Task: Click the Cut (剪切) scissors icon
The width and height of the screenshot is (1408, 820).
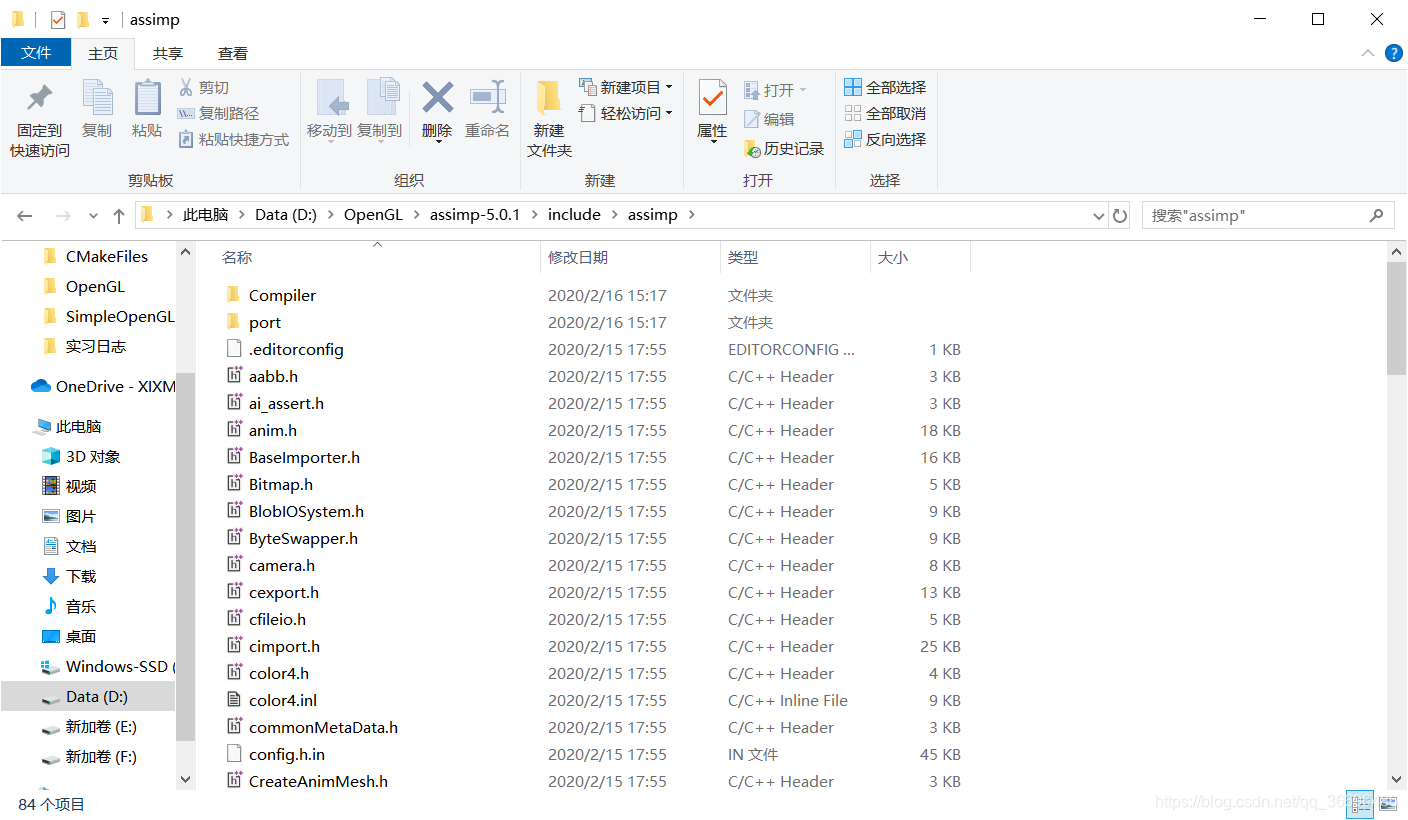Action: tap(186, 87)
